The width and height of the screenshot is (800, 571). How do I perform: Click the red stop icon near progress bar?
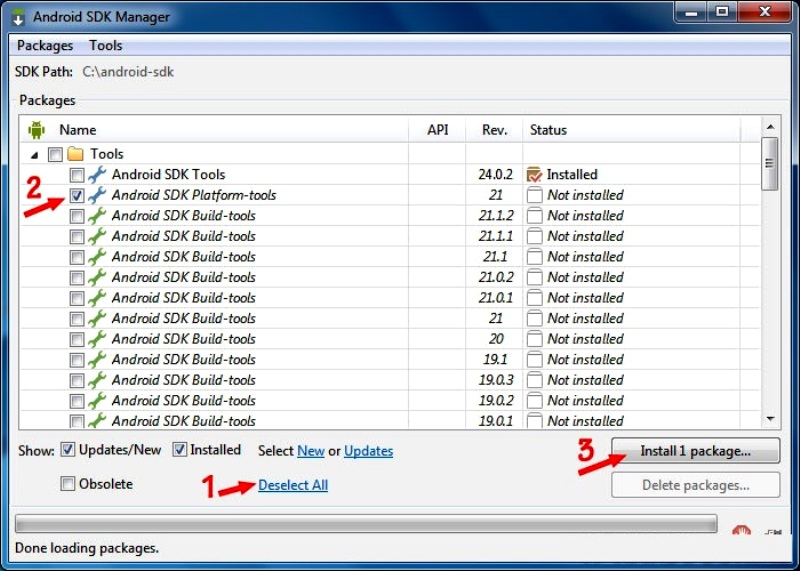click(x=741, y=530)
